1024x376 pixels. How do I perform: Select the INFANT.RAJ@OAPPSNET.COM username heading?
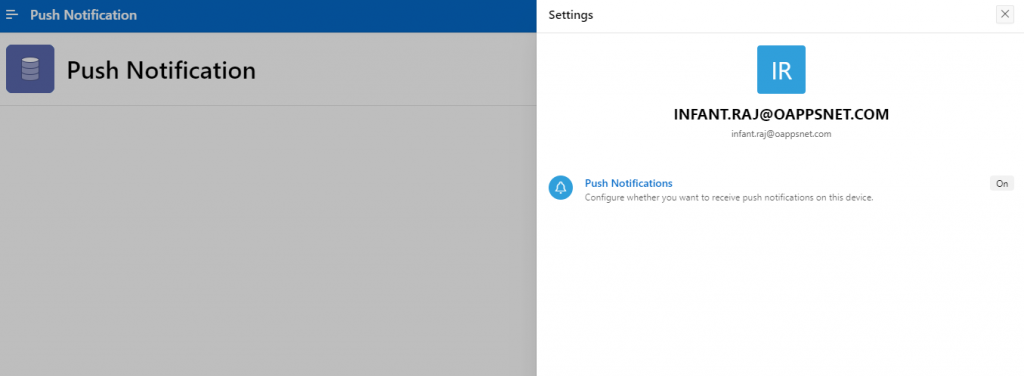coord(781,114)
